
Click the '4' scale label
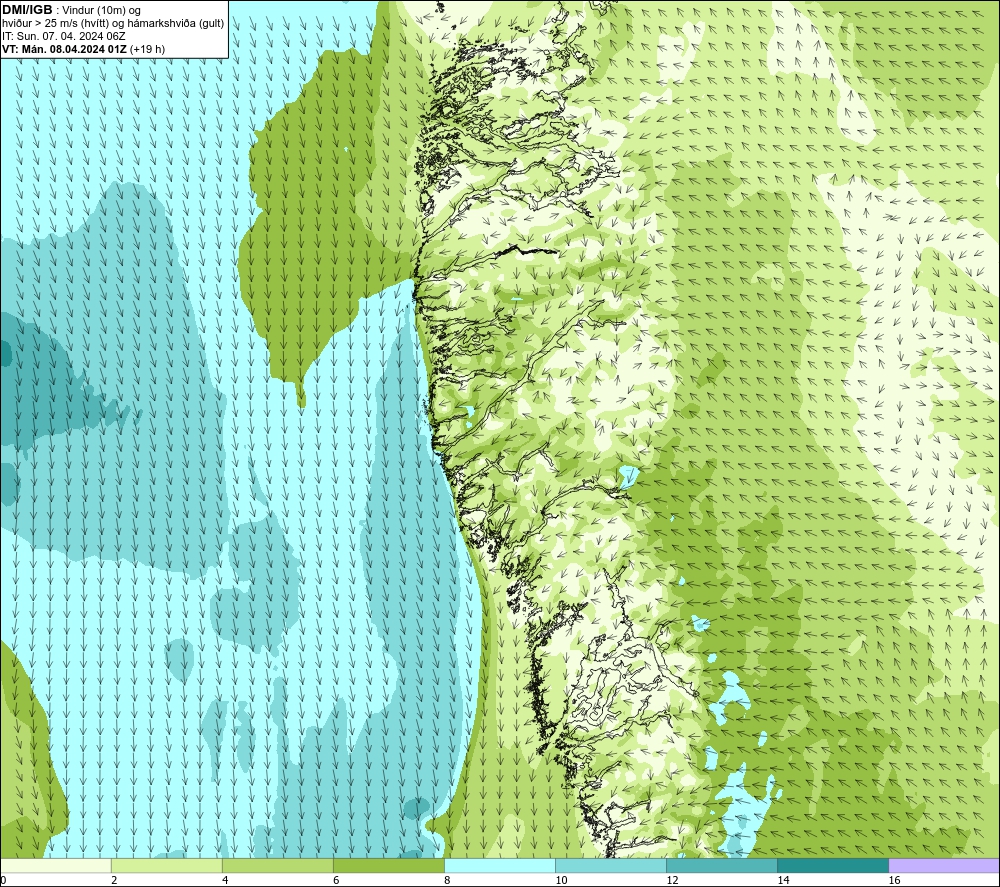click(225, 880)
